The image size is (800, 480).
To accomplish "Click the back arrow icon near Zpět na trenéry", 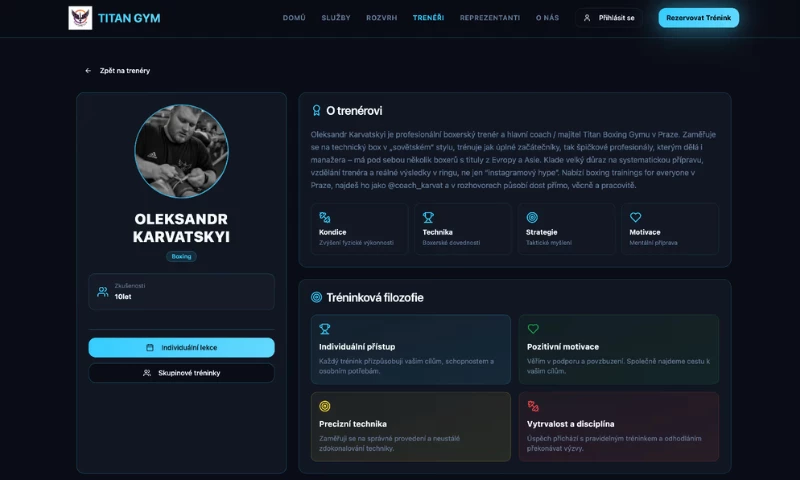I will (x=88, y=71).
